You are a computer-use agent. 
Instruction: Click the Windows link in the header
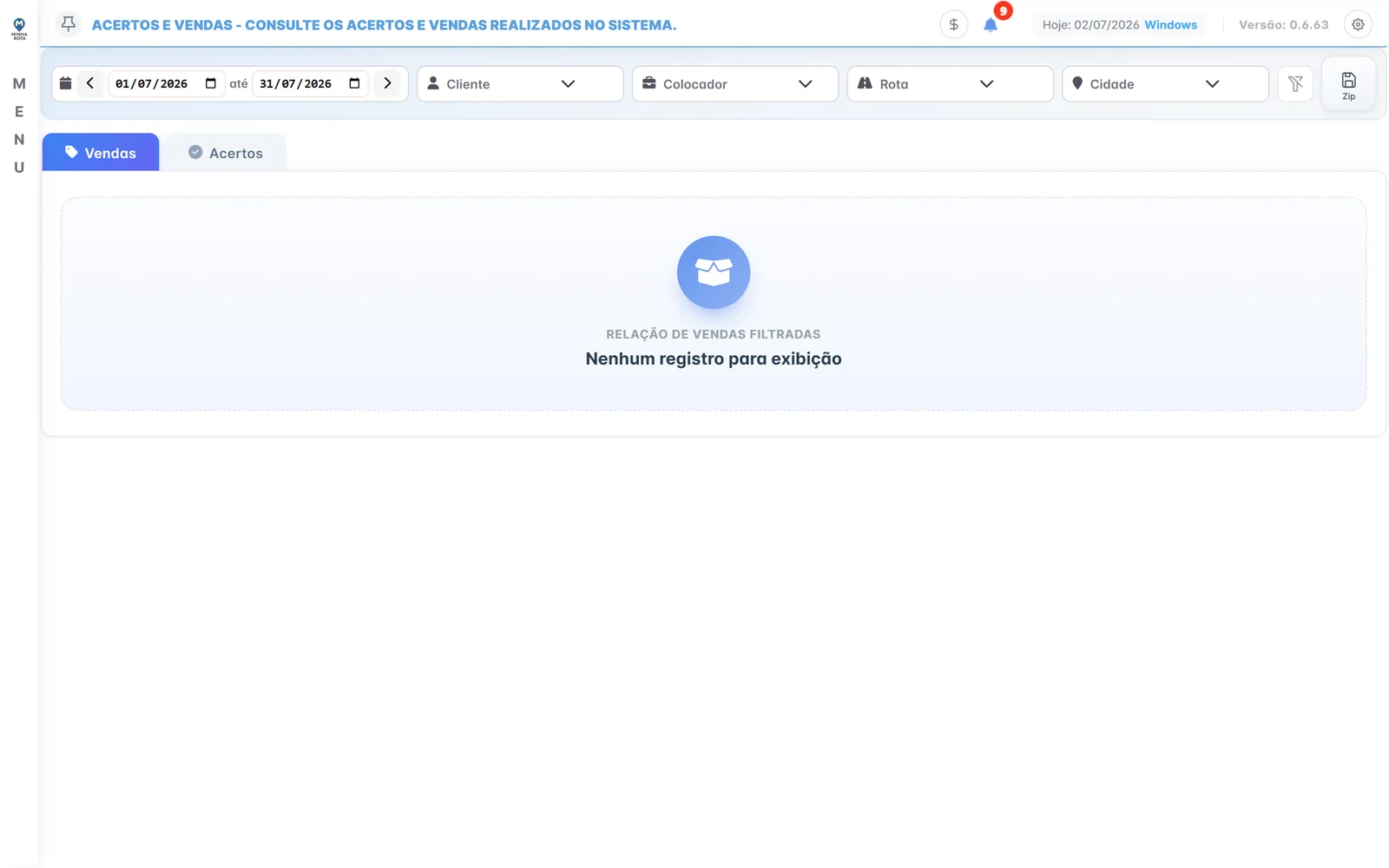pyautogui.click(x=1170, y=24)
